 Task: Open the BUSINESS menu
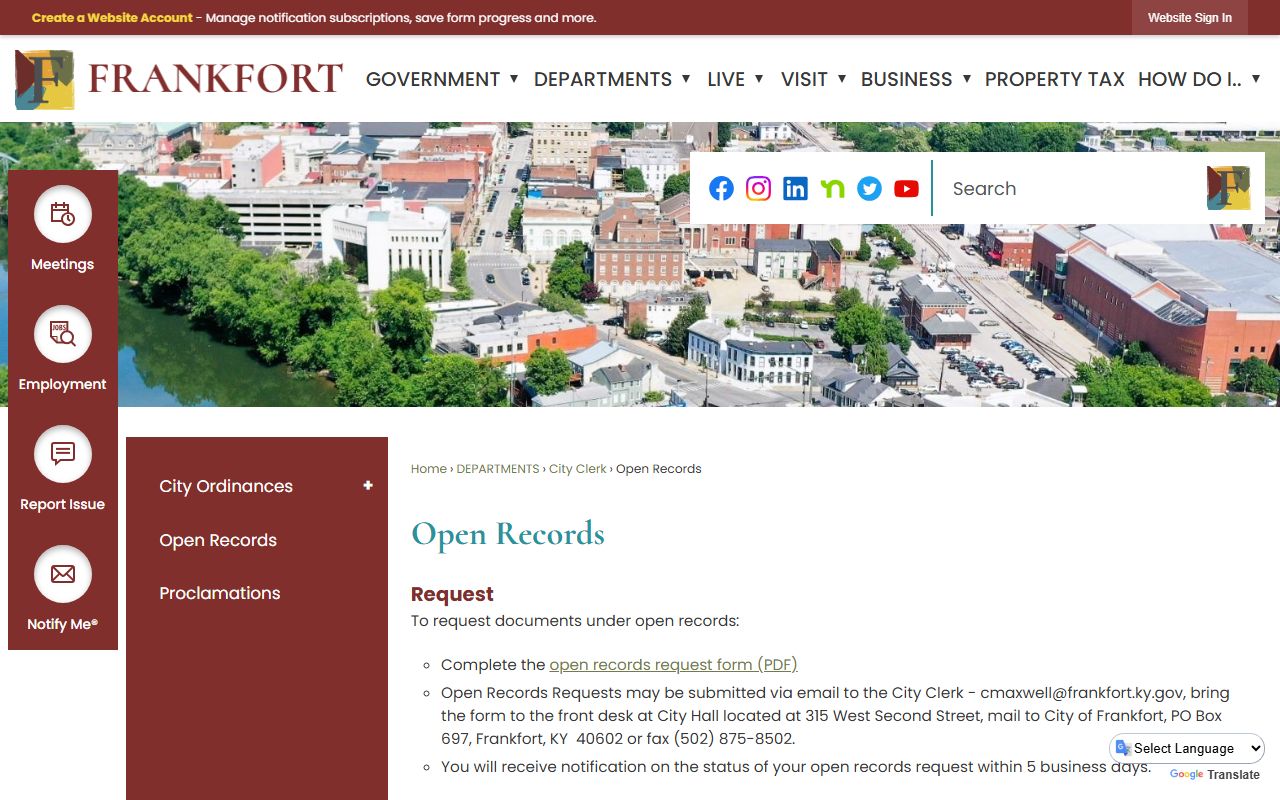(x=907, y=79)
